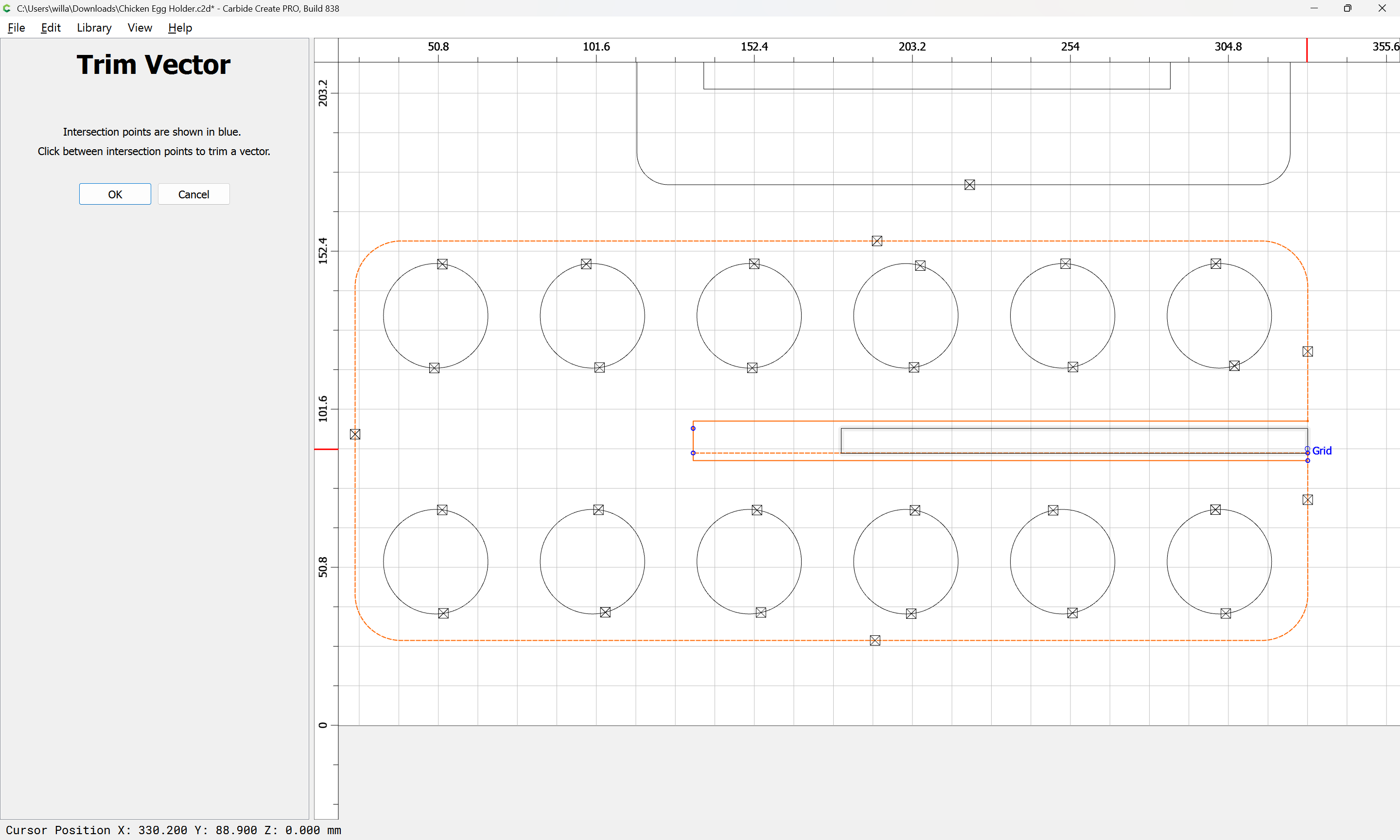Click the blue Grid snap label
This screenshot has height=840, width=1400.
pyautogui.click(x=1321, y=451)
